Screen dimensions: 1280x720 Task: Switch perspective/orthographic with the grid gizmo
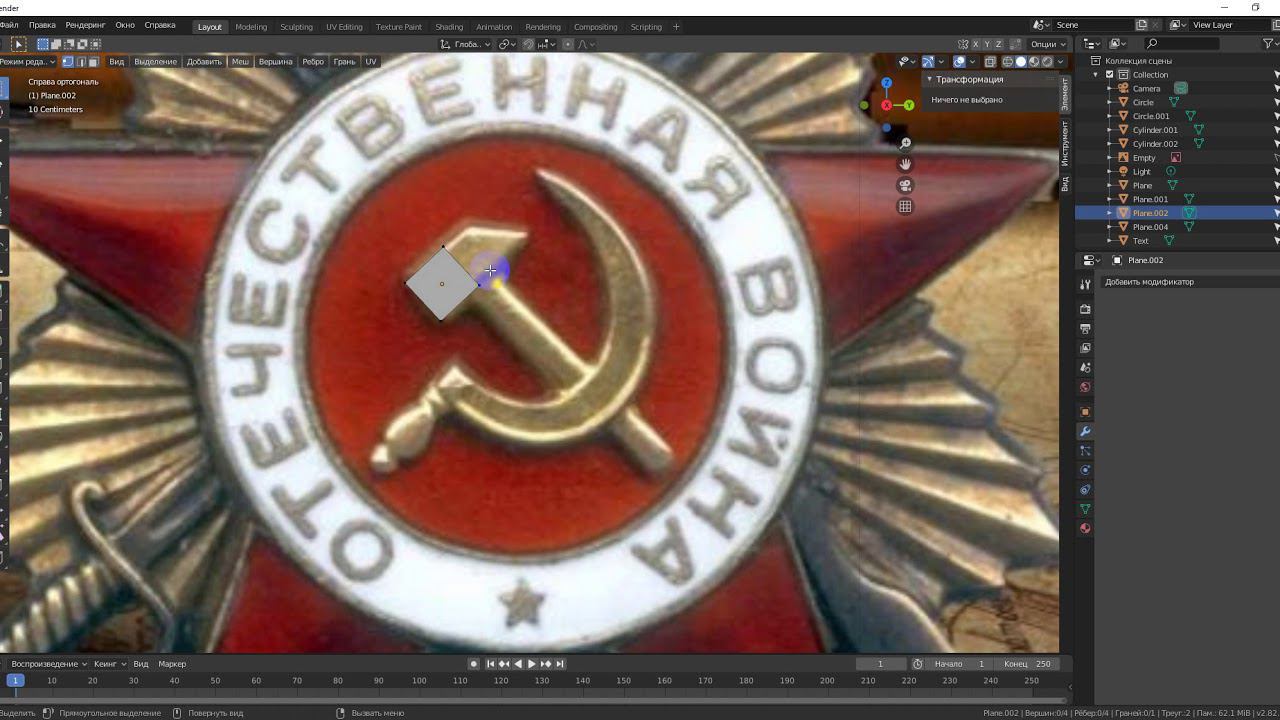[905, 206]
